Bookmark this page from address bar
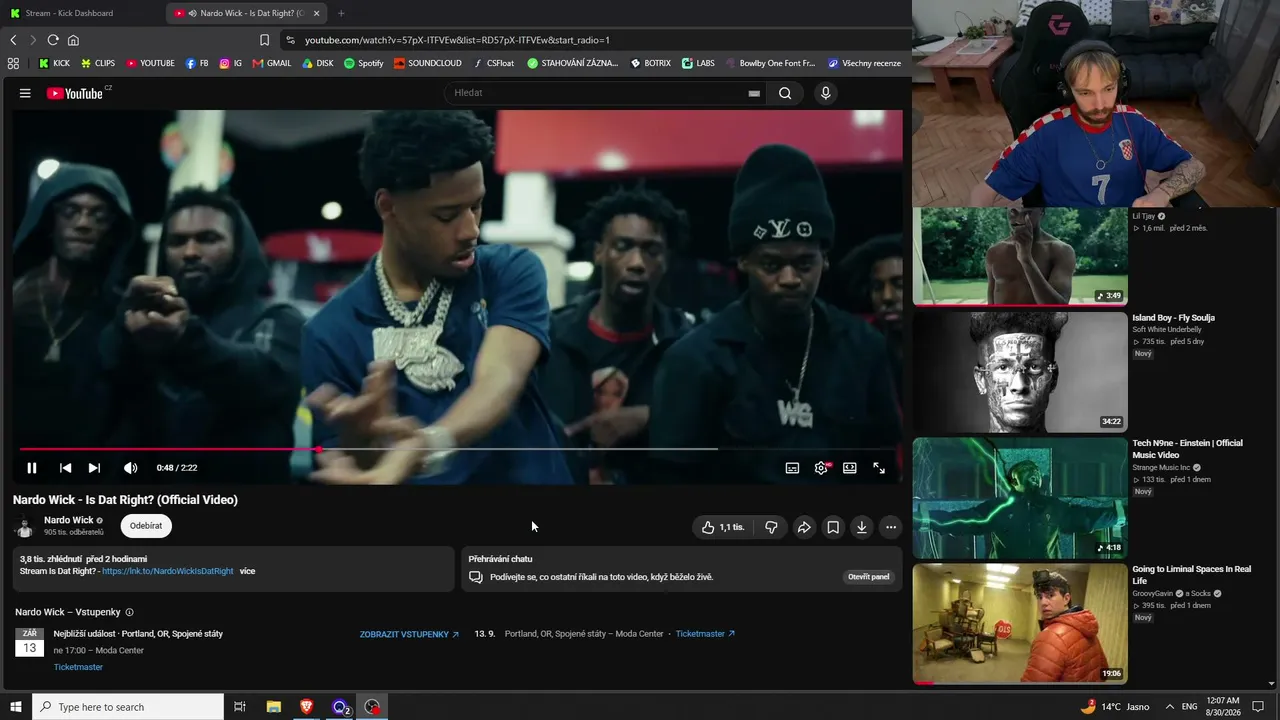 tap(264, 40)
